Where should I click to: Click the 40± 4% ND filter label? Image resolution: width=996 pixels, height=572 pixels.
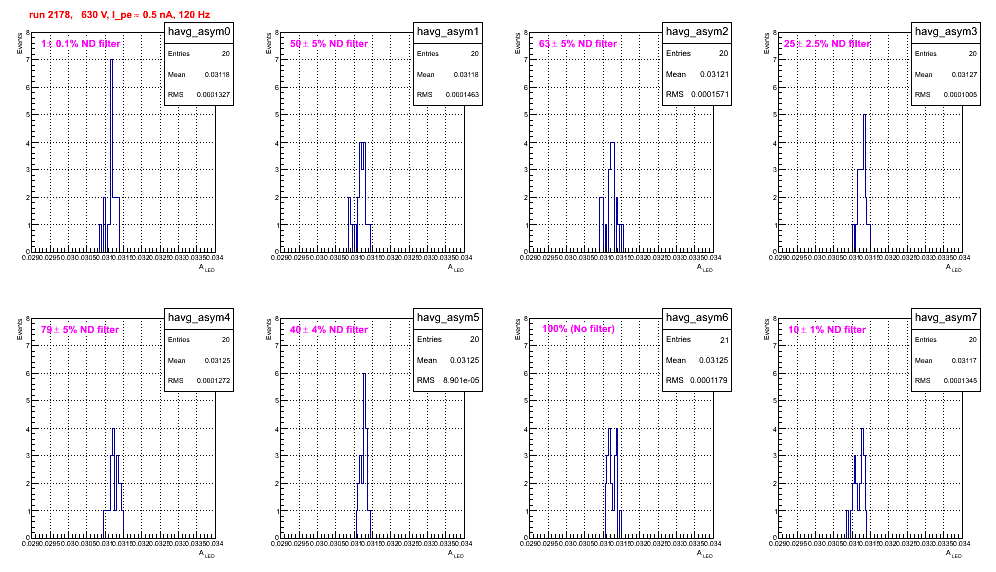(x=329, y=330)
